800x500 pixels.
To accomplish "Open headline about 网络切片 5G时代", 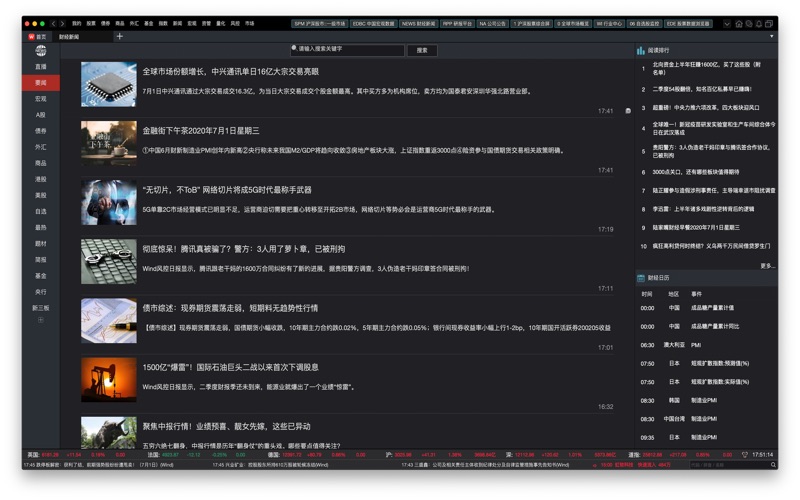I will tap(227, 190).
